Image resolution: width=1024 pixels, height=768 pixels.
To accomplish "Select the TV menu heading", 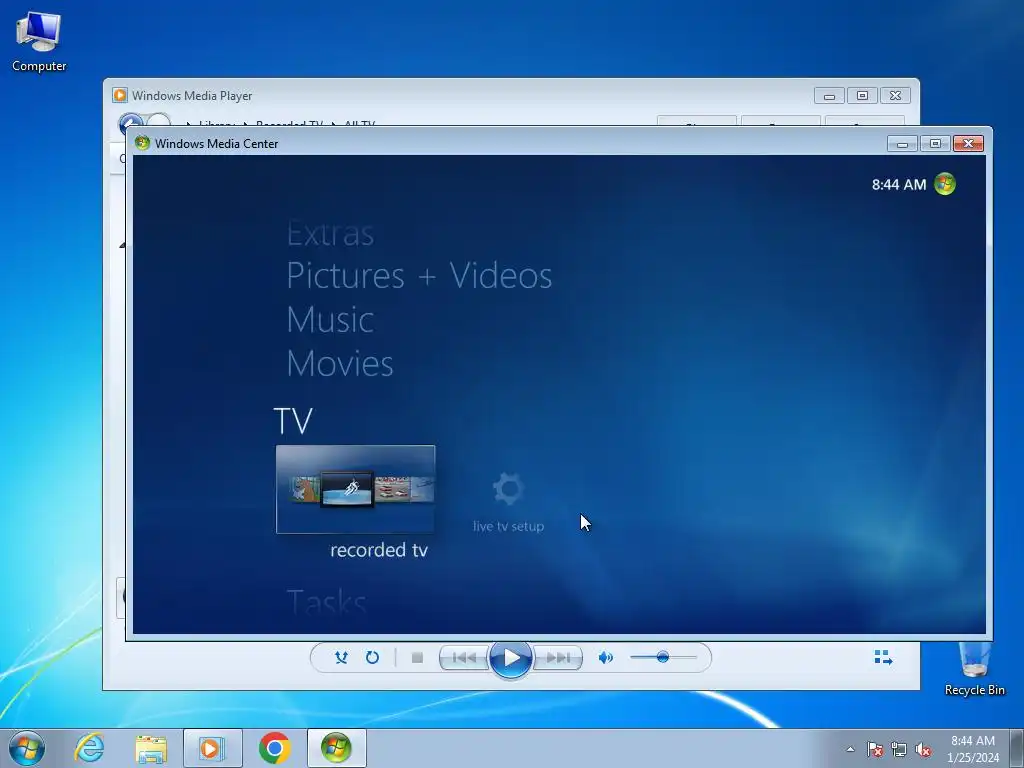I will (x=293, y=421).
